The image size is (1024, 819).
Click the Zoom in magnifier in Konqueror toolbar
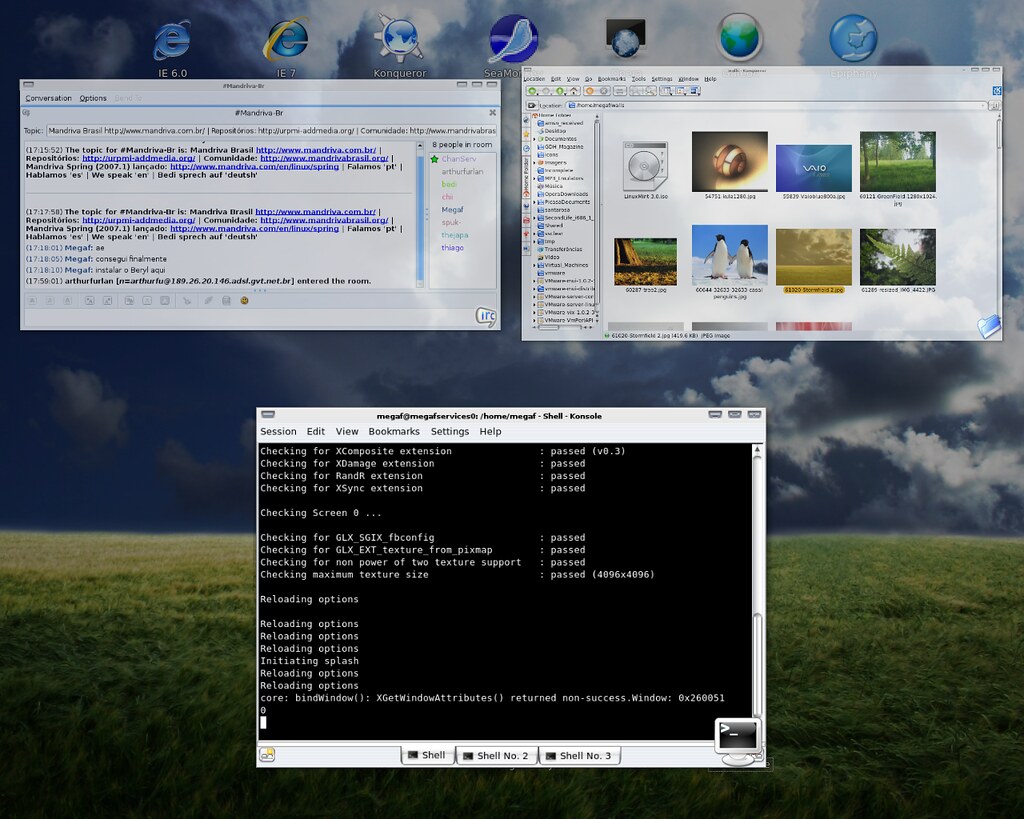[637, 91]
